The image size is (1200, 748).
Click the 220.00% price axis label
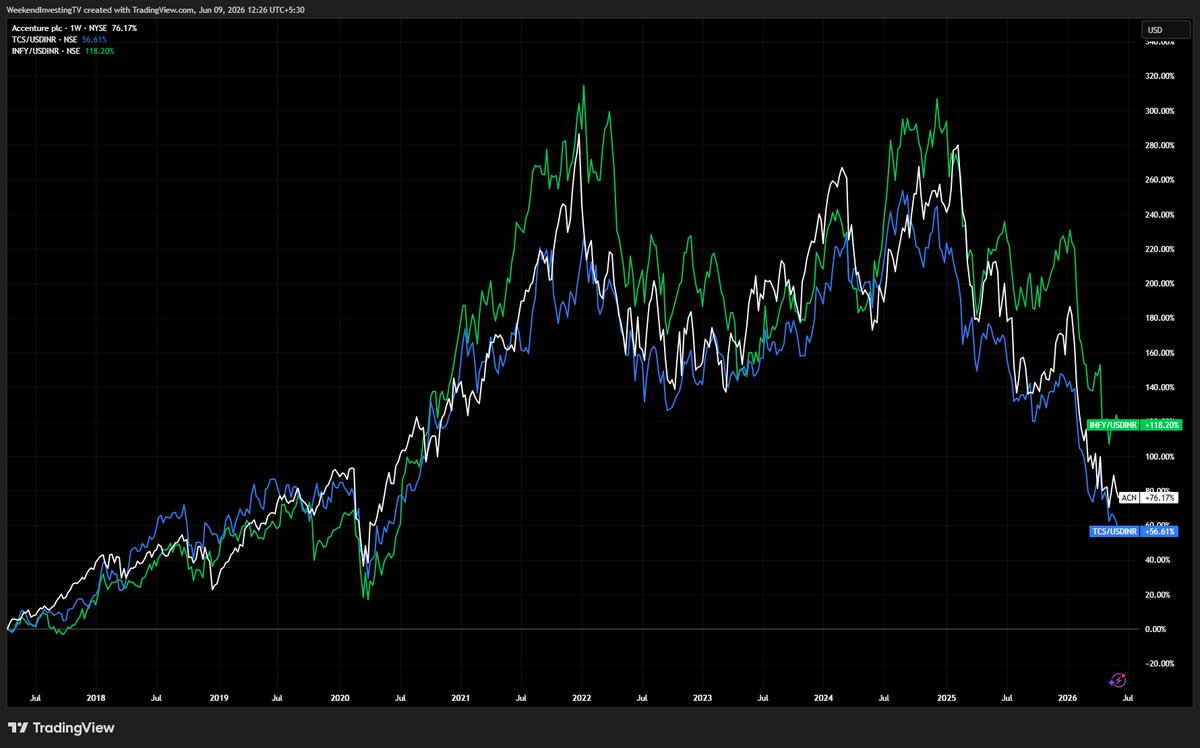pyautogui.click(x=1160, y=249)
